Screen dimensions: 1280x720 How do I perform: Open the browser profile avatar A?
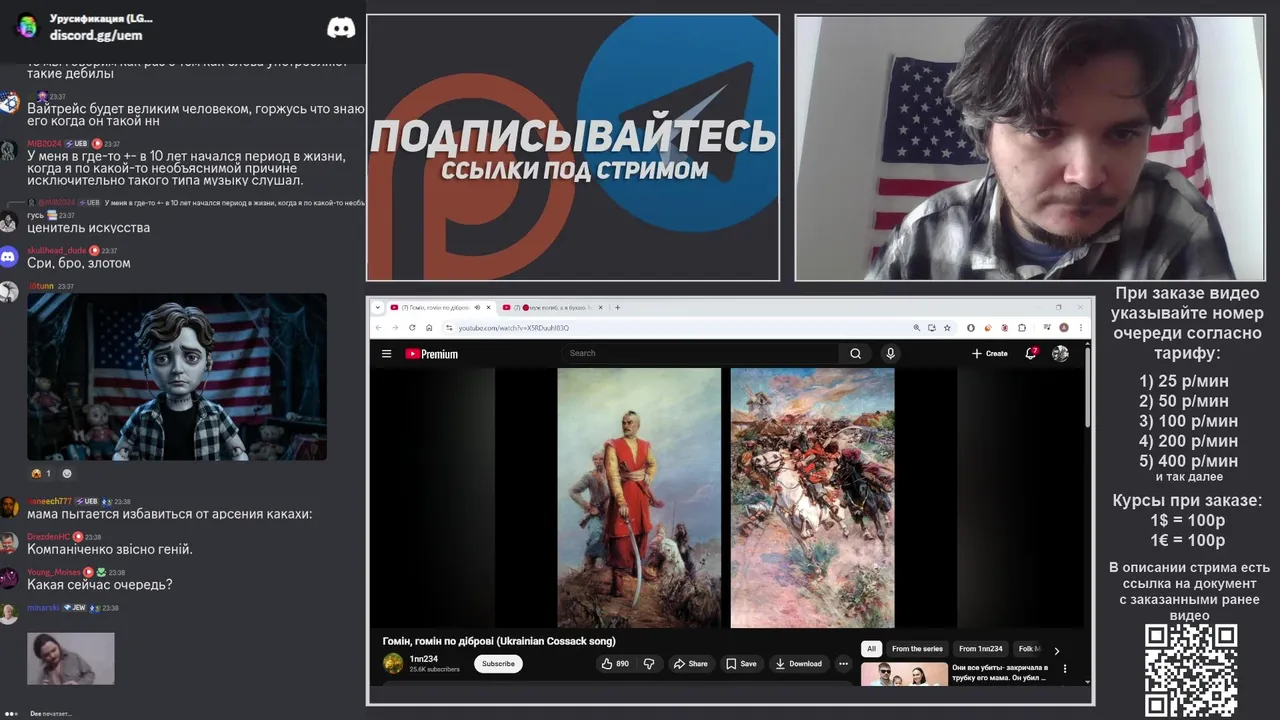click(x=1064, y=328)
